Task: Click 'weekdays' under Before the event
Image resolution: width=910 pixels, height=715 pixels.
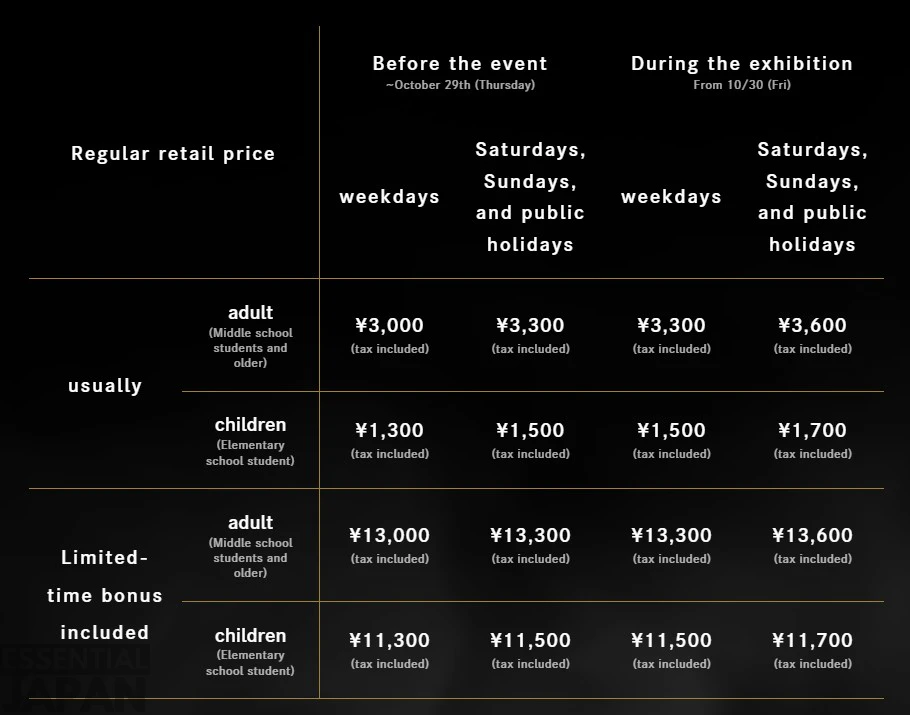Action: pyautogui.click(x=389, y=197)
